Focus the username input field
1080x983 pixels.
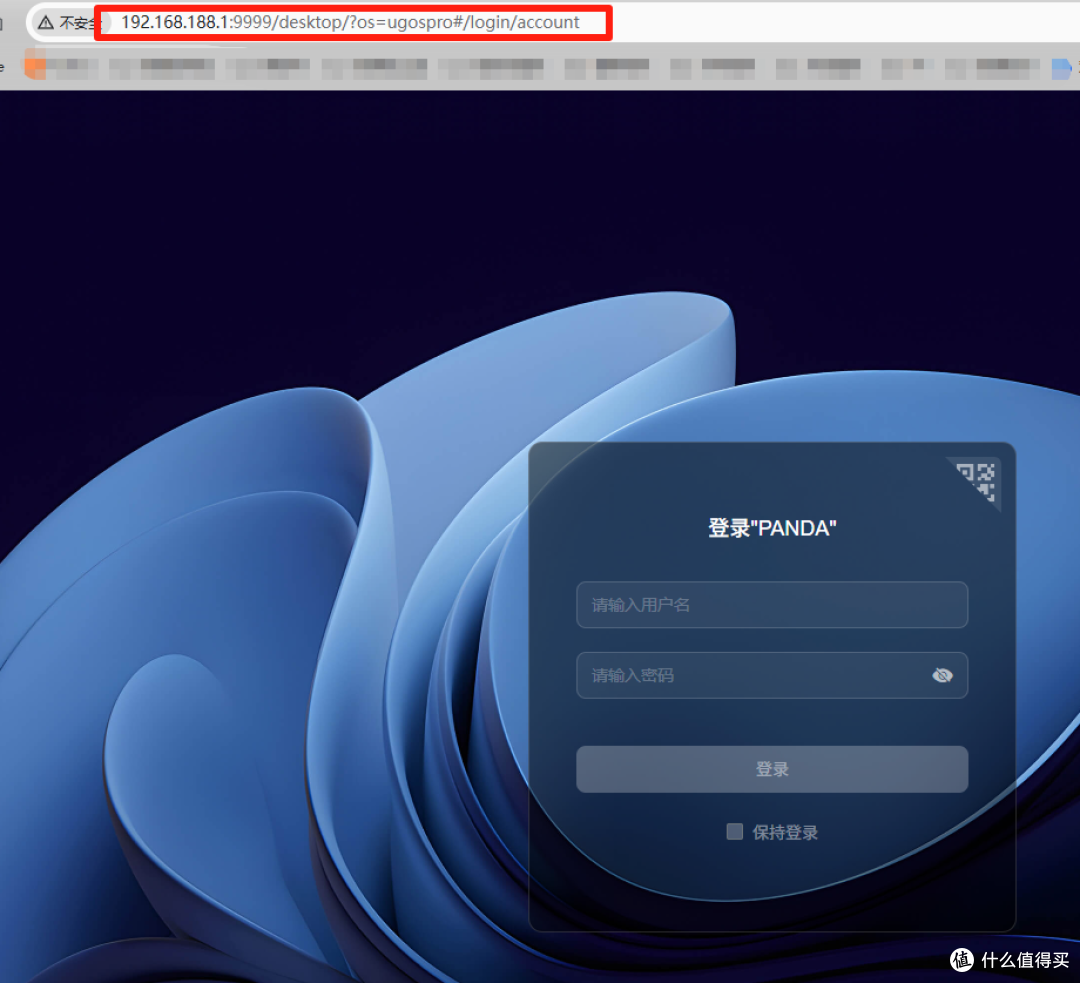(x=771, y=605)
